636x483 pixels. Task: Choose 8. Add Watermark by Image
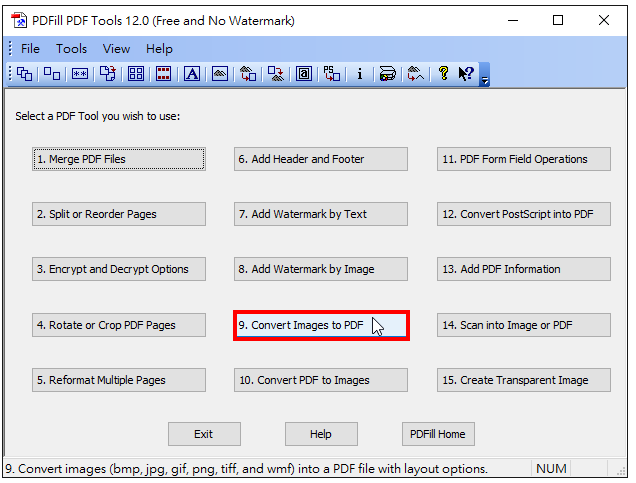(x=321, y=269)
